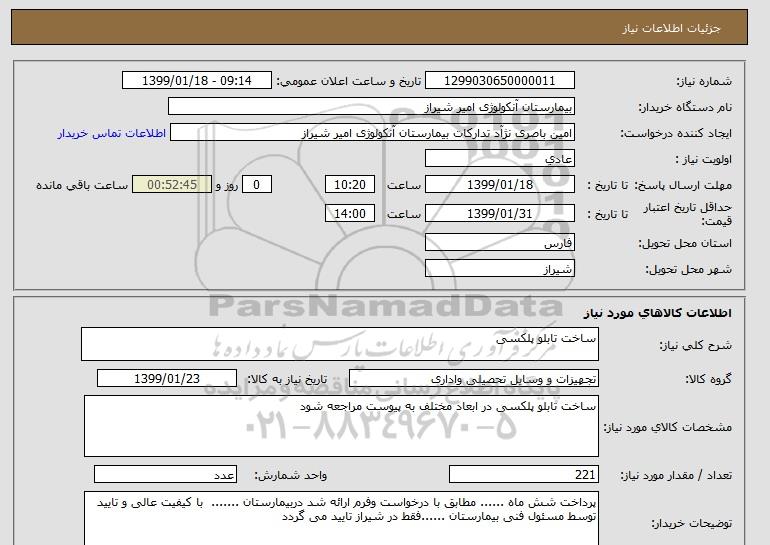Select the quantity field showing 221
The height and width of the screenshot is (545, 770).
click(x=523, y=475)
